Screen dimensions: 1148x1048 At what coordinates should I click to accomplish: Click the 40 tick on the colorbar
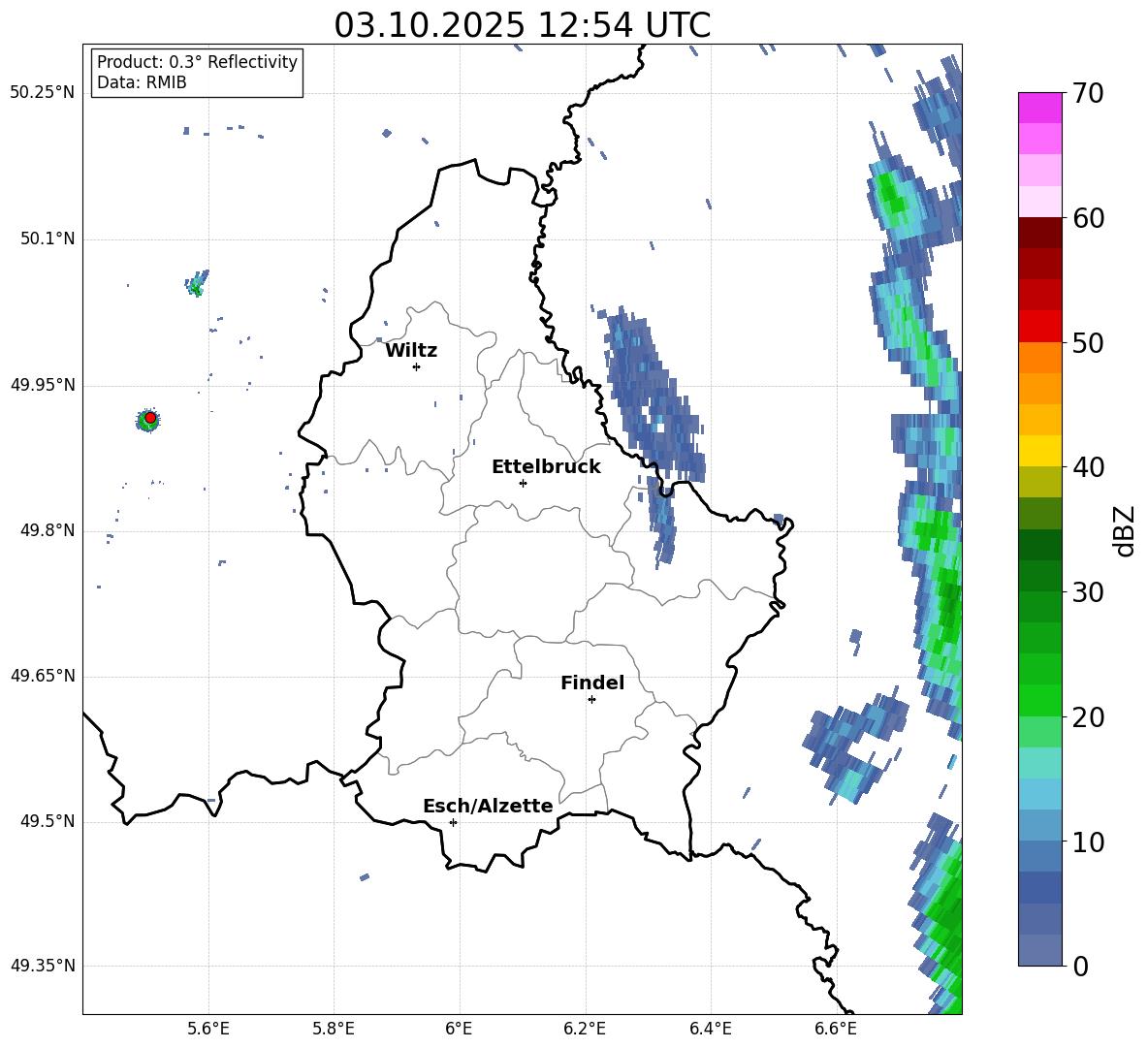click(x=1088, y=467)
